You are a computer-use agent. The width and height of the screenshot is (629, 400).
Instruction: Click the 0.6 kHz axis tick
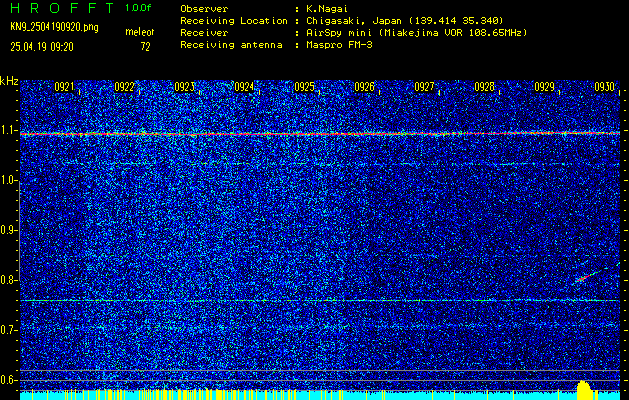pos(9,380)
